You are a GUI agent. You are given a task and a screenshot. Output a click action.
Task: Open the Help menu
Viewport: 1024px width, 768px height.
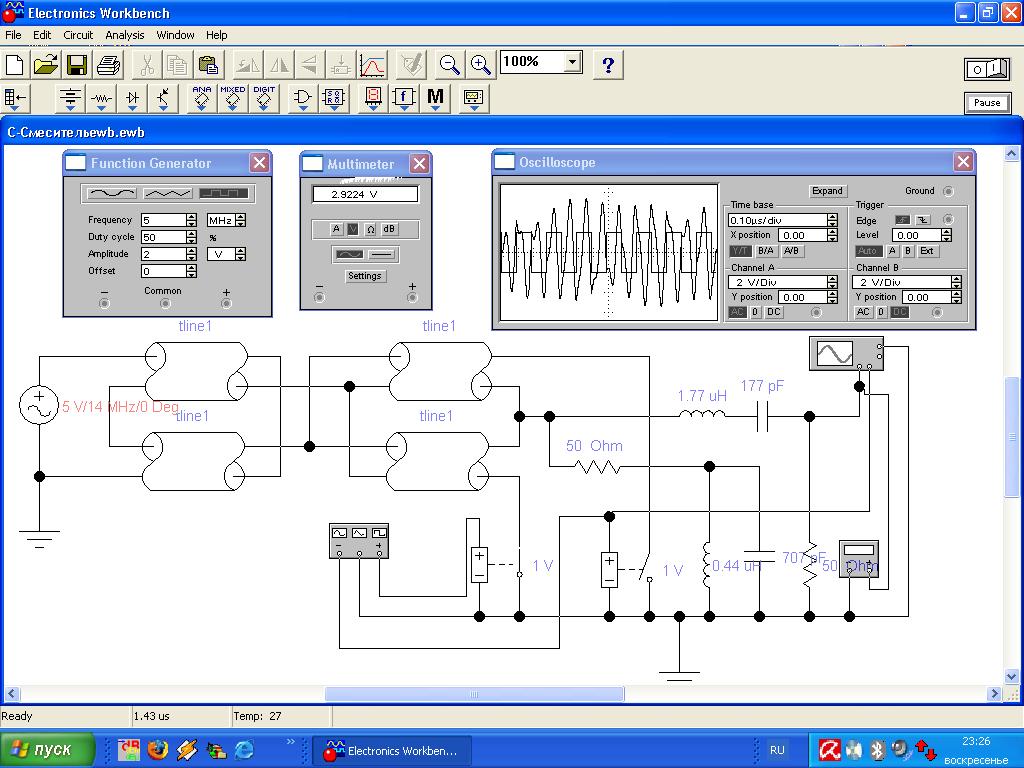click(217, 35)
